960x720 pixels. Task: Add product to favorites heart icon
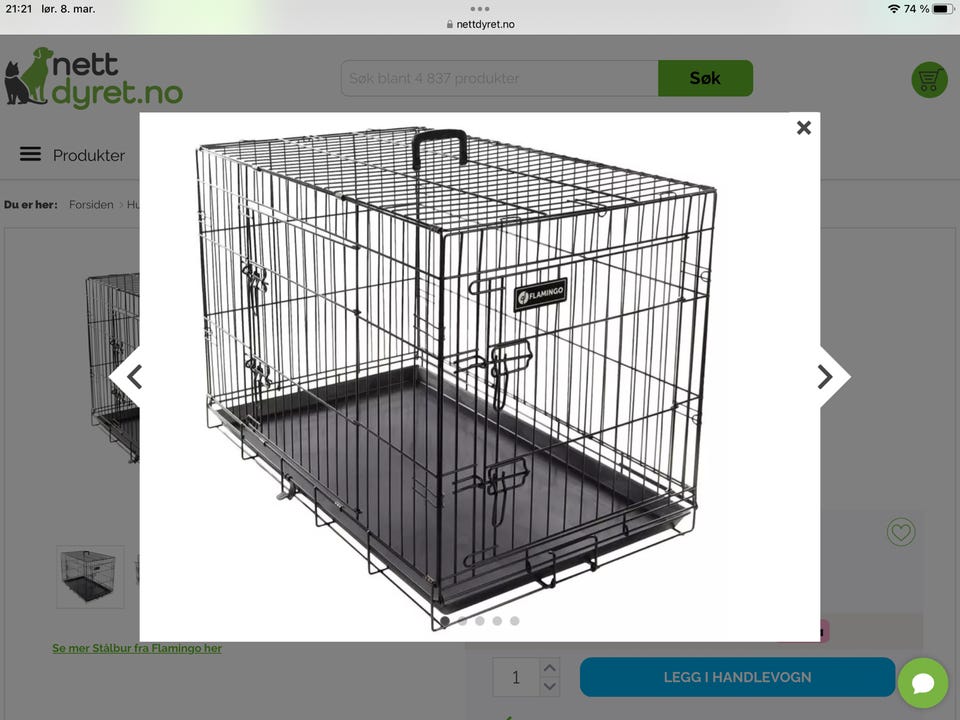(901, 531)
